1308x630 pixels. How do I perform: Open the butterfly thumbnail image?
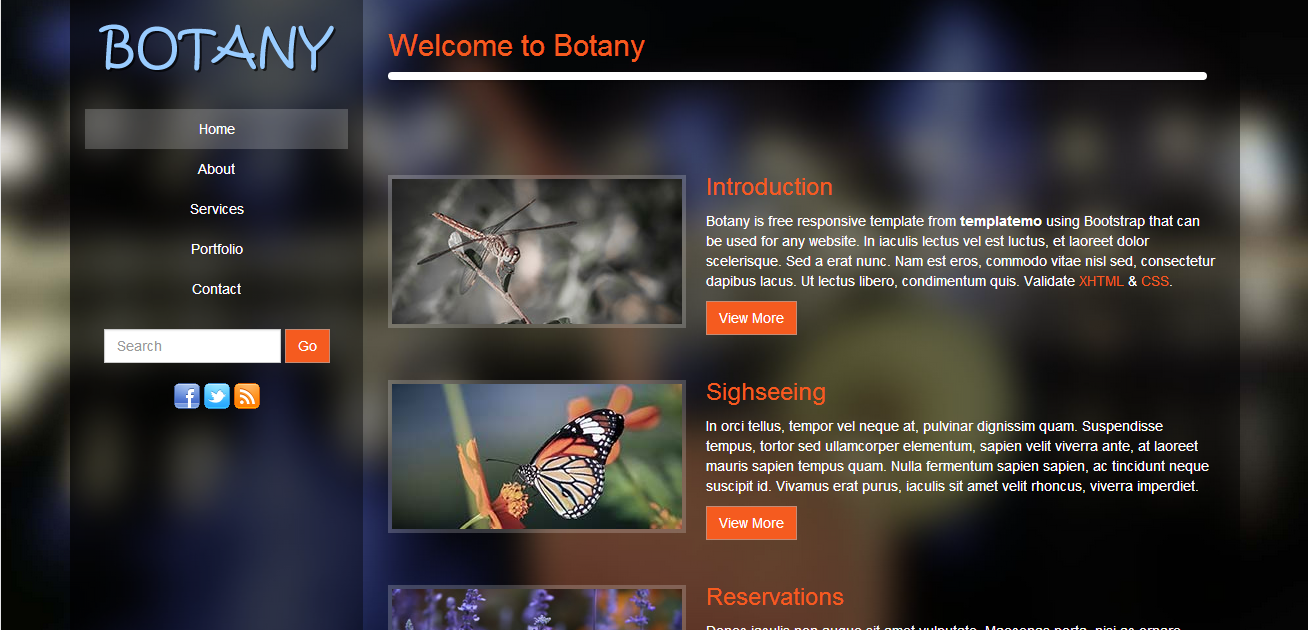coord(537,457)
